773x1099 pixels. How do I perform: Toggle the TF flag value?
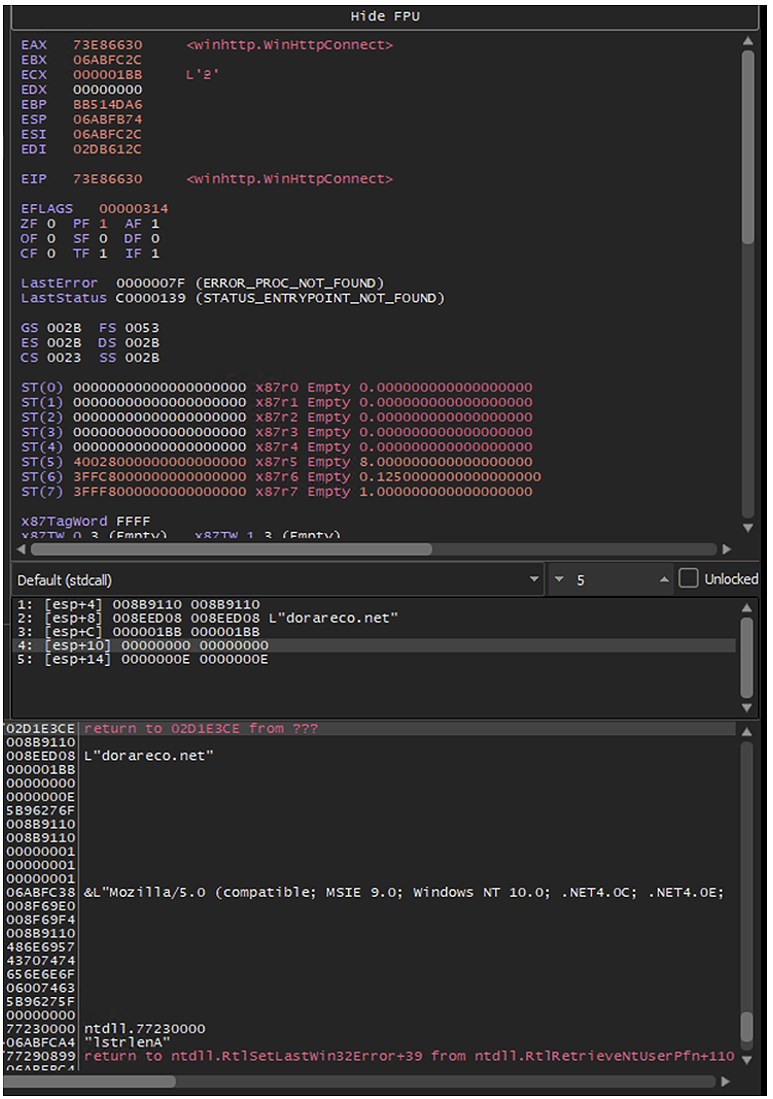103,254
